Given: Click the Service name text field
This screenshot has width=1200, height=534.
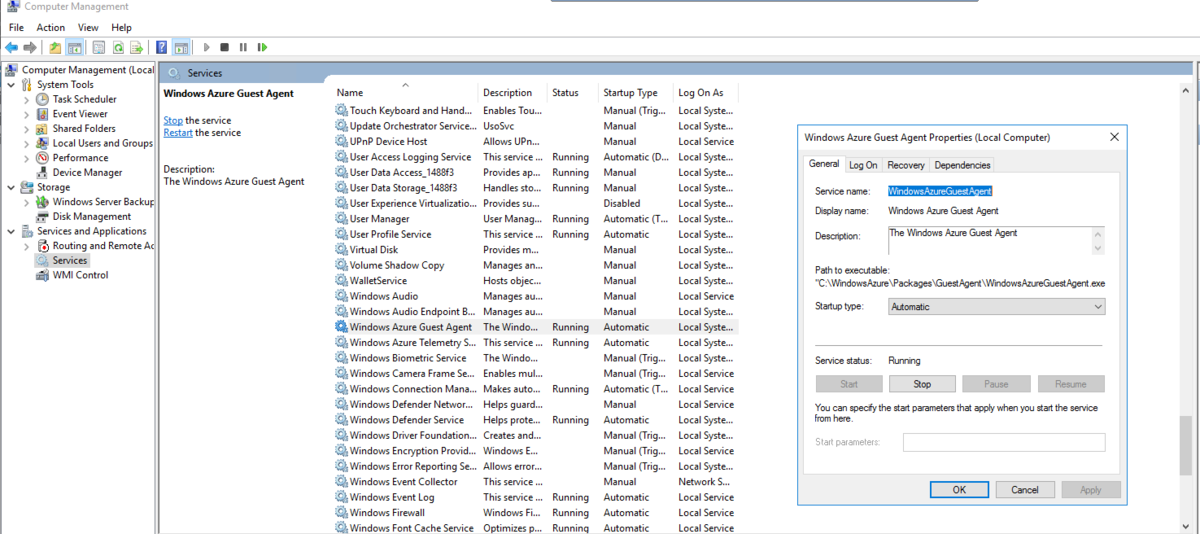Looking at the screenshot, I should (x=995, y=190).
